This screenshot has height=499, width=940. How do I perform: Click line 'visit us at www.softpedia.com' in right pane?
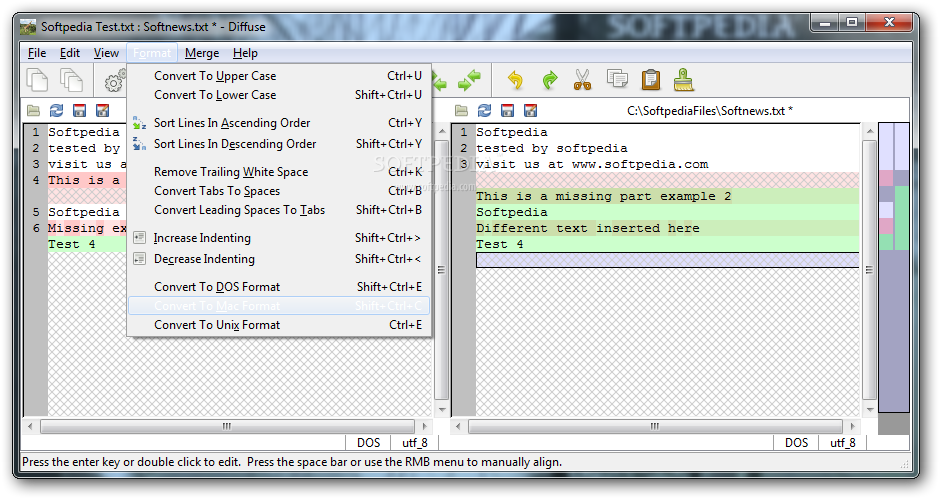592,164
